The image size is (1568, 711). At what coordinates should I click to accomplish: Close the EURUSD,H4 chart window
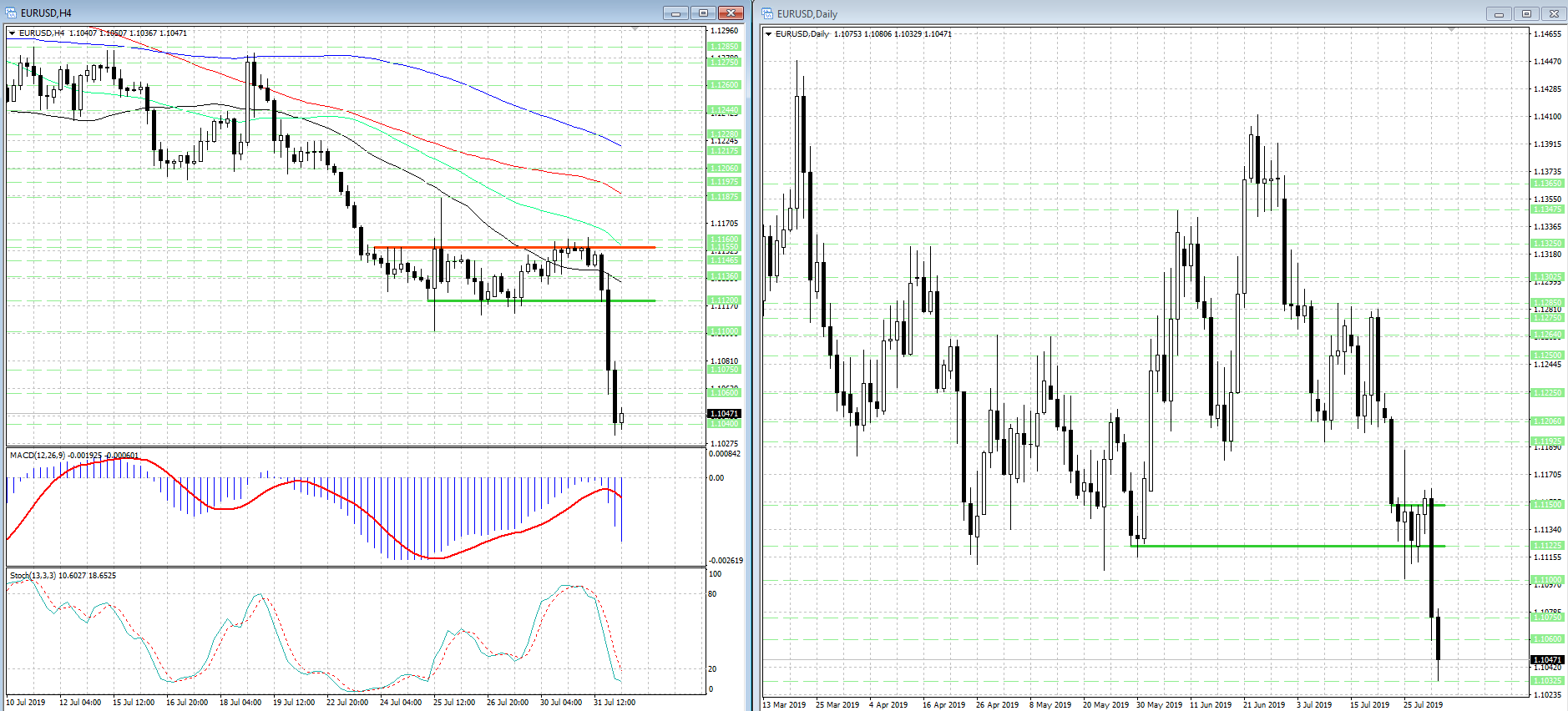click(x=731, y=13)
